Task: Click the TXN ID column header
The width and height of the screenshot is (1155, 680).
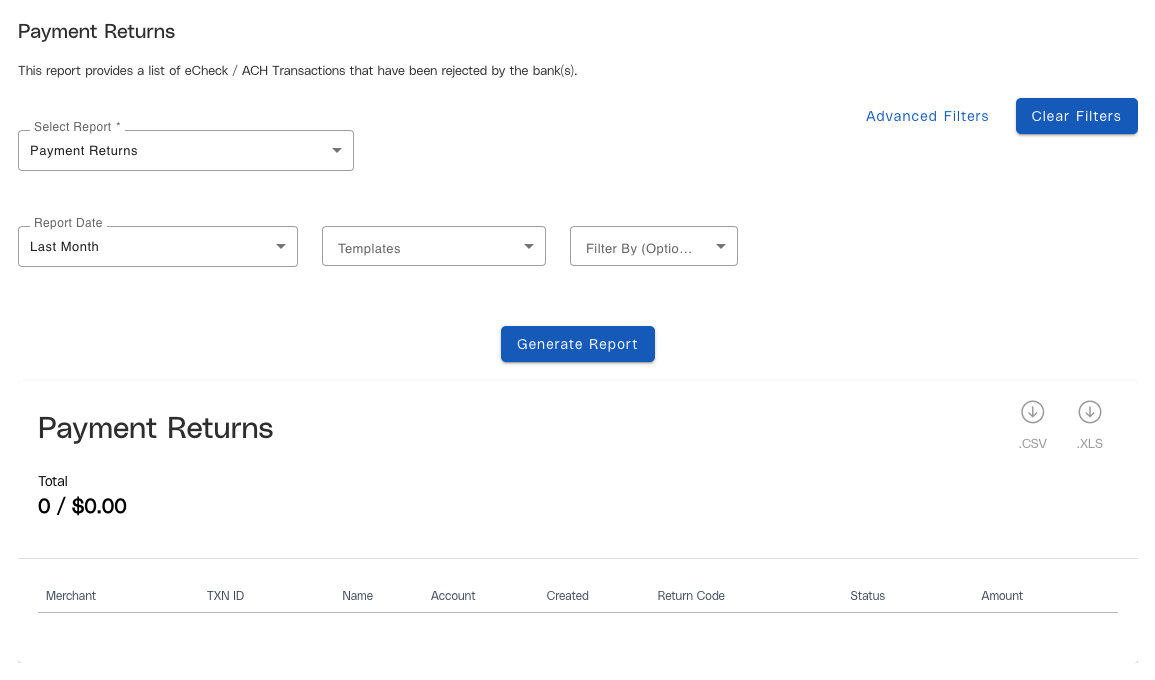Action: 225,596
